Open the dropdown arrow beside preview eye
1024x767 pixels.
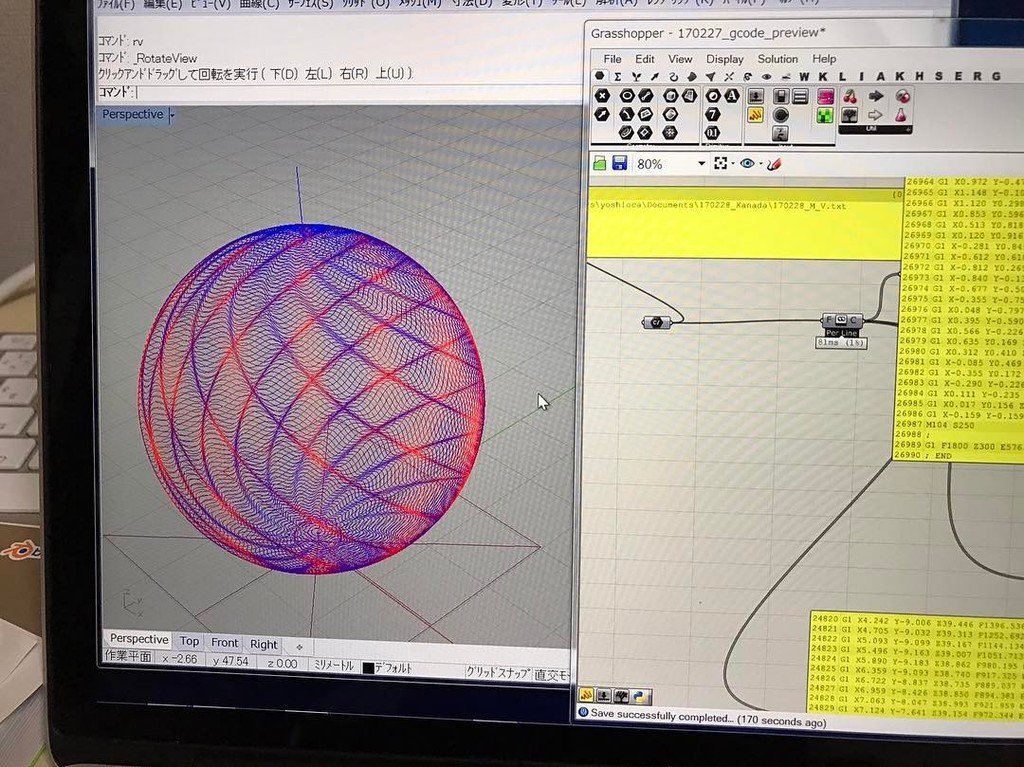[760, 163]
